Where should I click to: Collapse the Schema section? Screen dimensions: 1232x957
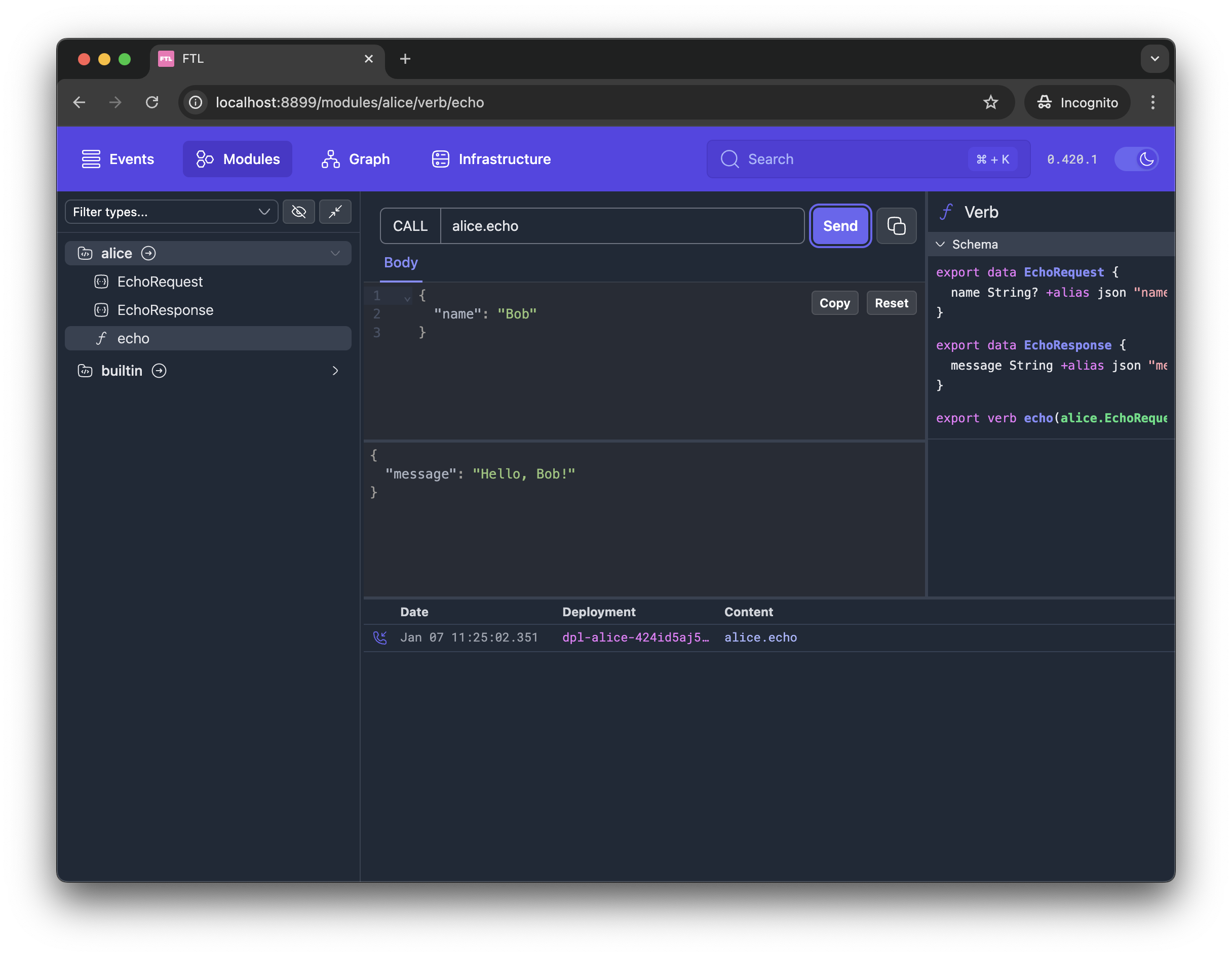(x=940, y=244)
